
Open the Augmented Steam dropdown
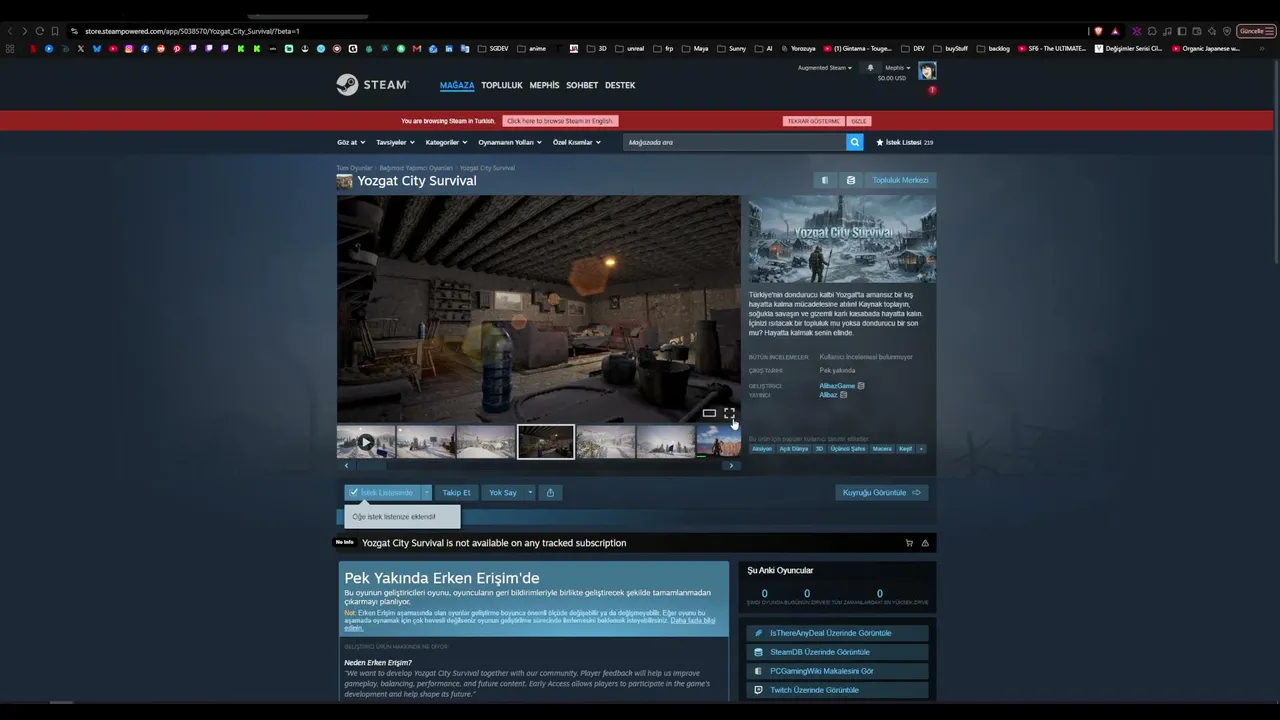pyautogui.click(x=825, y=68)
